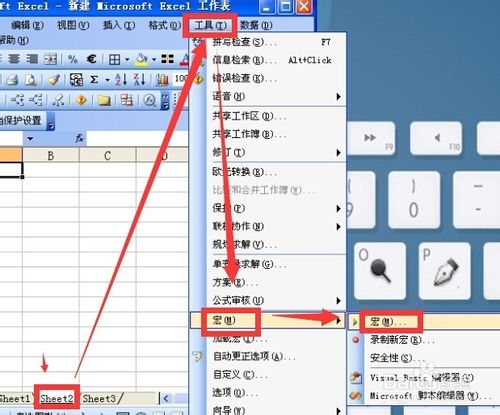Open print preview from the toolbar
Image resolution: width=500 pixels, height=415 pixels.
(31, 80)
